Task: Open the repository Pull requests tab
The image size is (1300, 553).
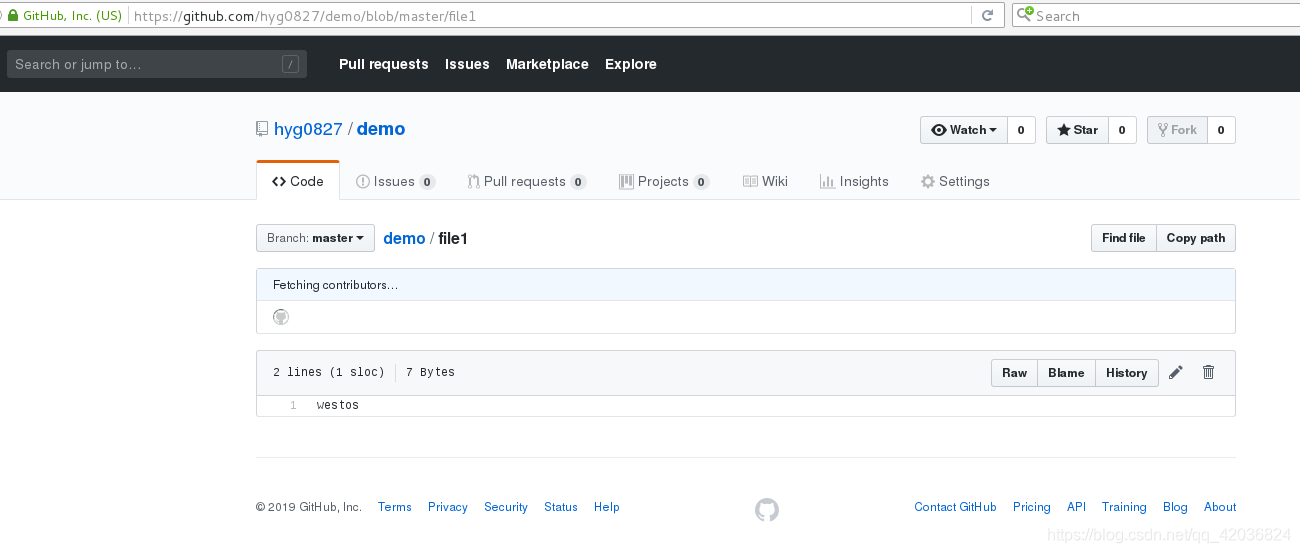Action: click(x=526, y=181)
